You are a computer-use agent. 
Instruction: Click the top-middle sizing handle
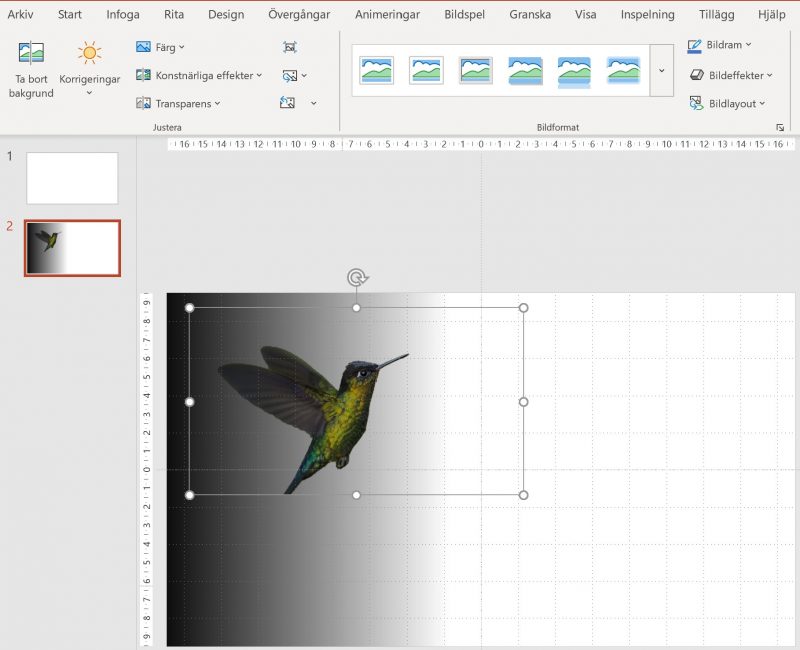357,308
